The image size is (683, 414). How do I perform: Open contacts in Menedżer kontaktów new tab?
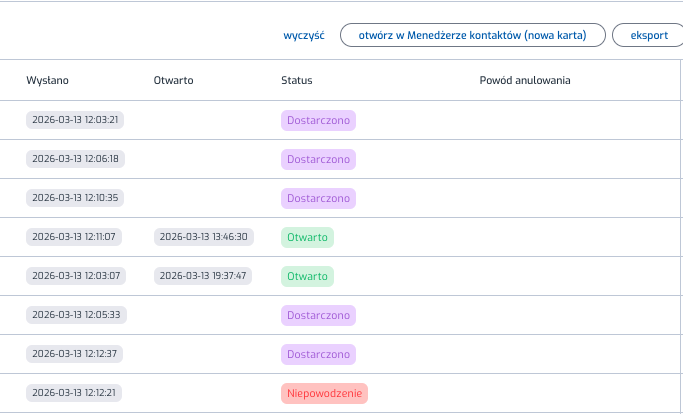(472, 35)
